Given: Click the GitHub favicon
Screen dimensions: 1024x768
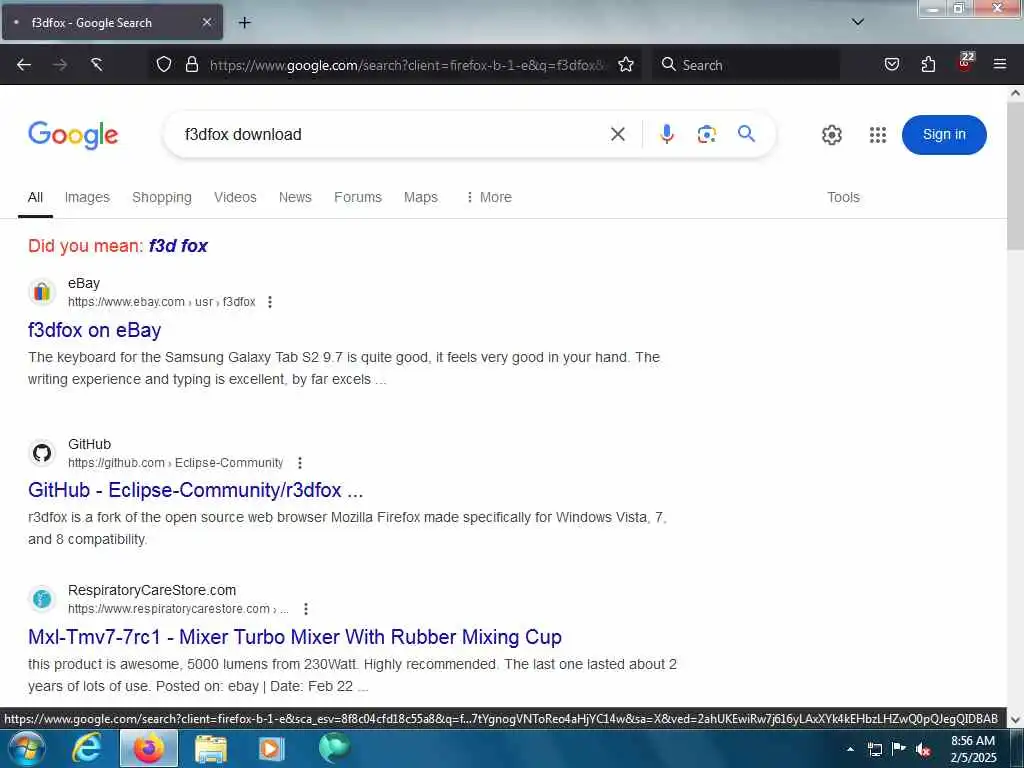Looking at the screenshot, I should pos(42,453).
